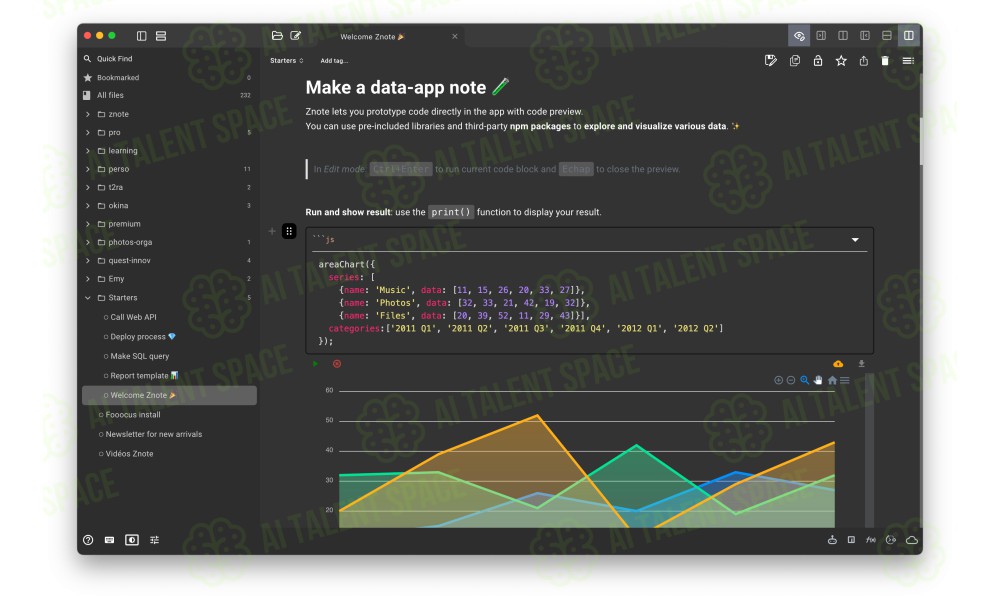Select the chart panning hand tool
The height and width of the screenshot is (600, 1000).
point(818,380)
